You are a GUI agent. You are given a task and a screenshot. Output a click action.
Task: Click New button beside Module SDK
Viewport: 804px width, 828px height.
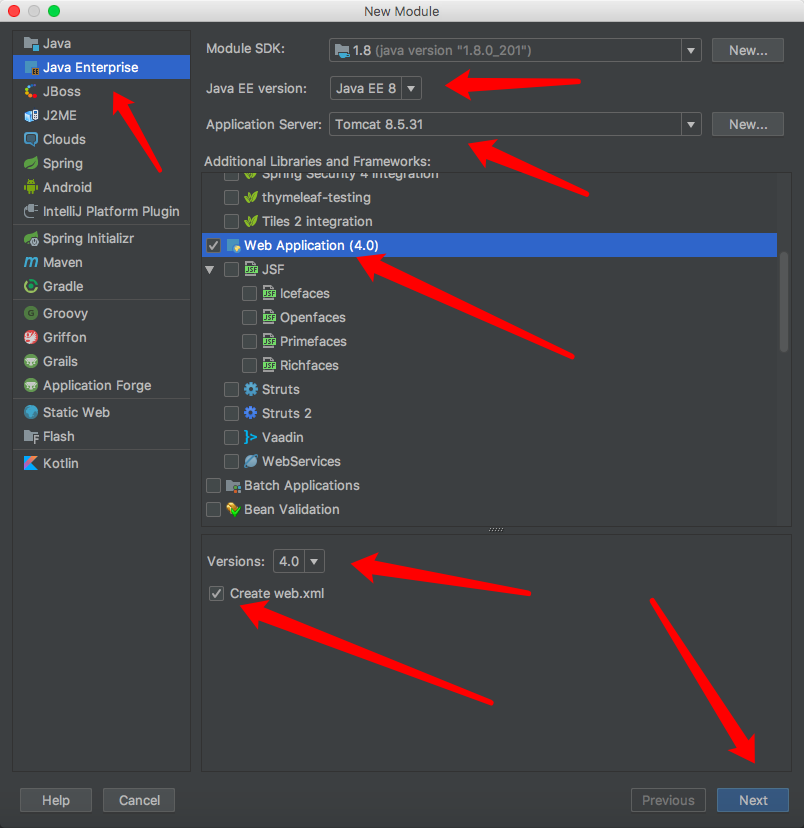click(748, 51)
